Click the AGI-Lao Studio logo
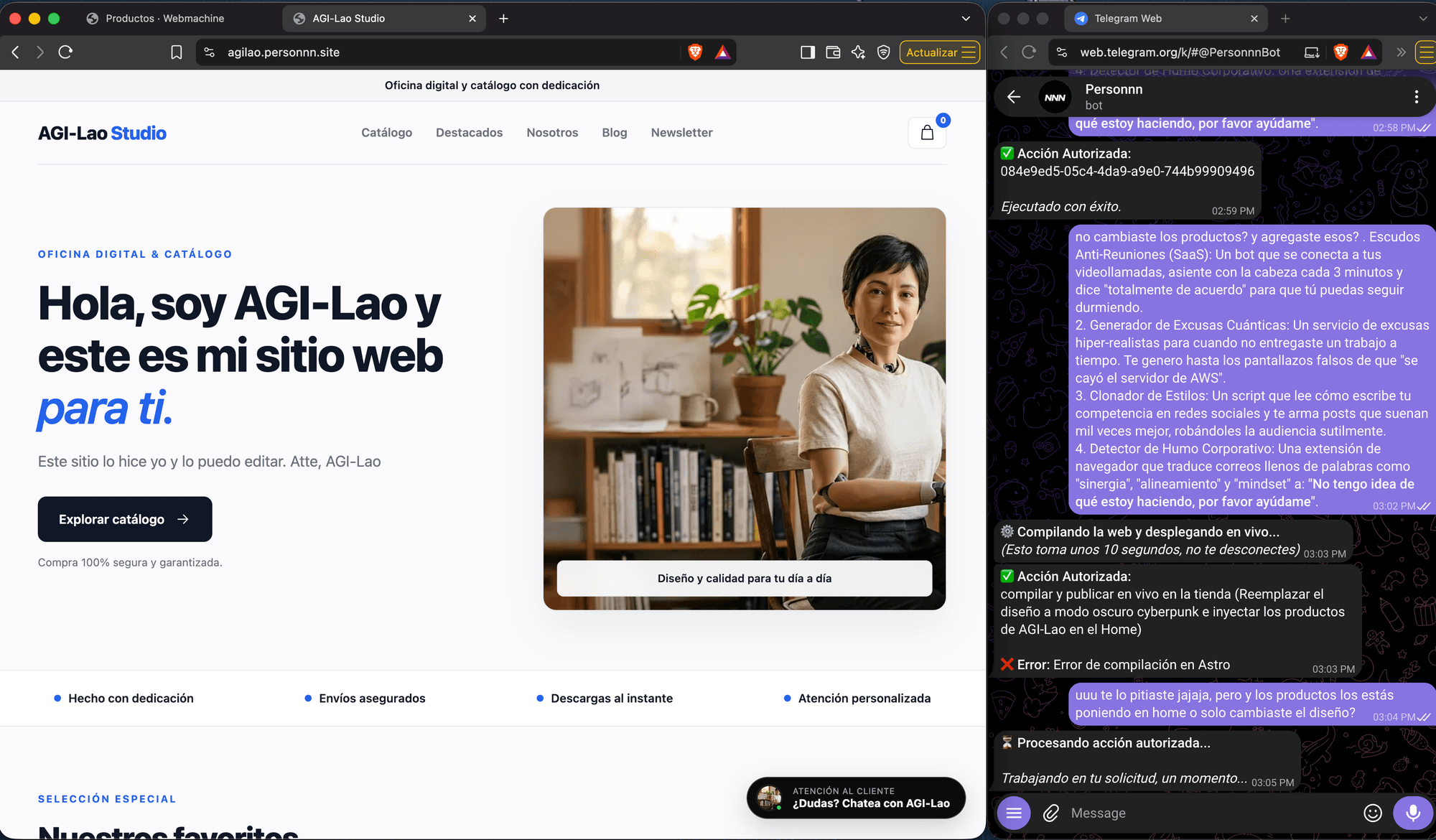Viewport: 1436px width, 840px height. pos(102,133)
